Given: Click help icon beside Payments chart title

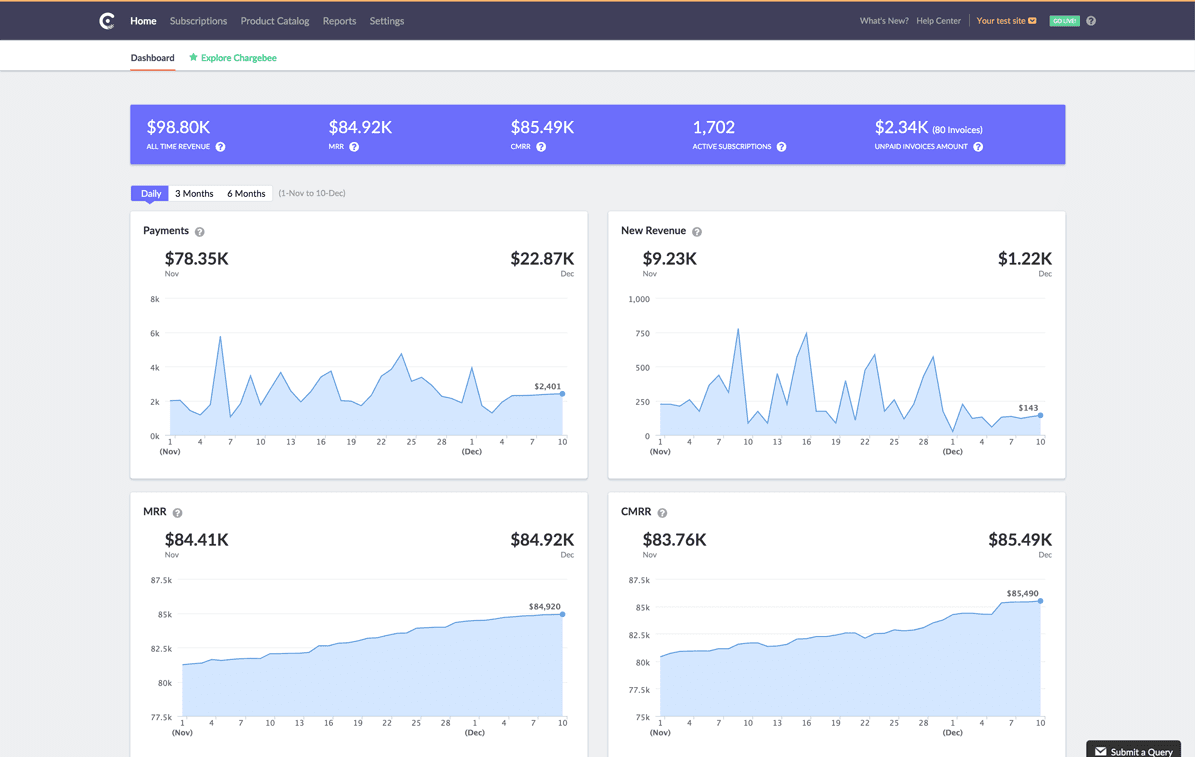Looking at the screenshot, I should point(200,232).
